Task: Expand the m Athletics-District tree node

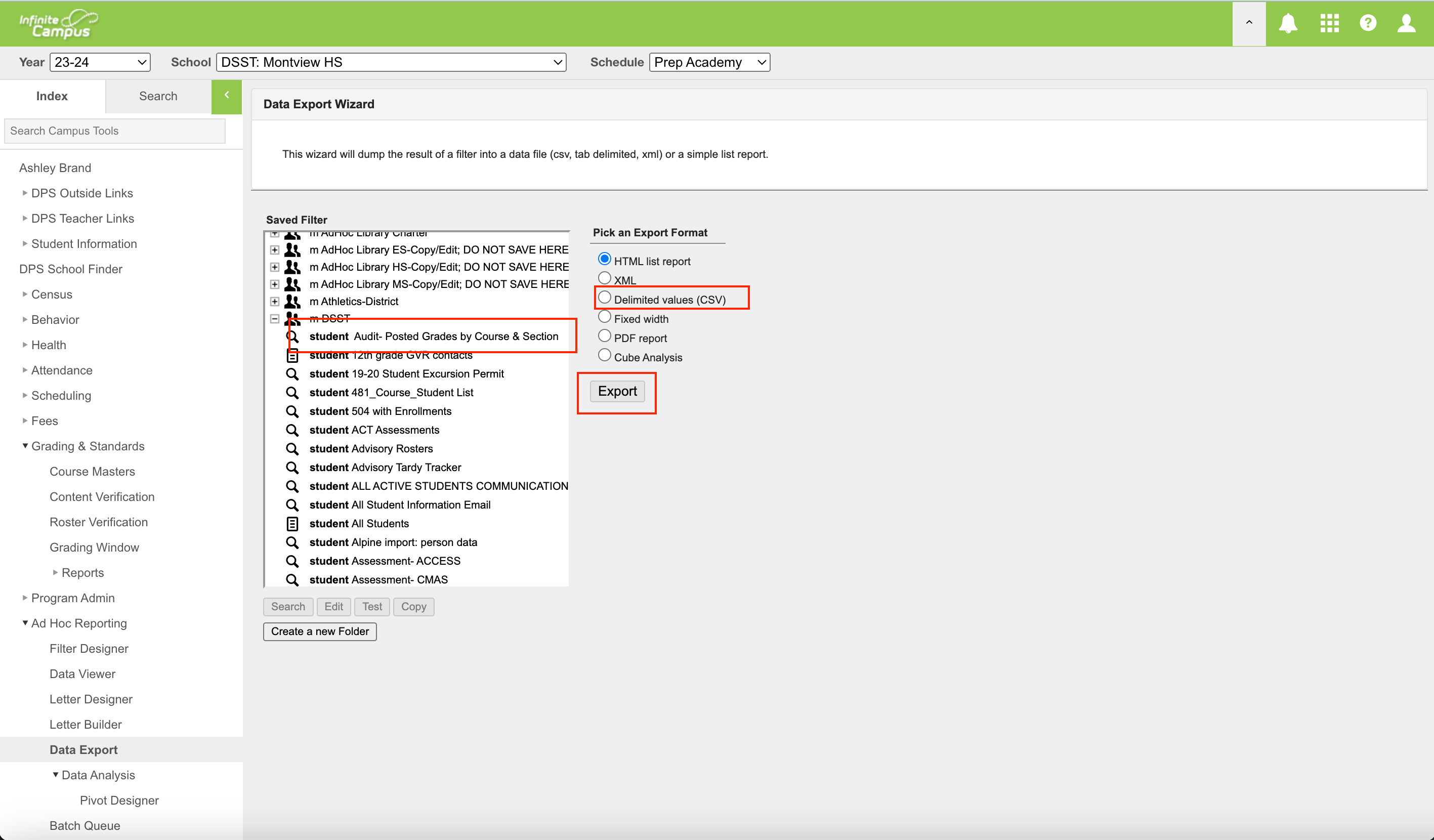Action: (275, 301)
